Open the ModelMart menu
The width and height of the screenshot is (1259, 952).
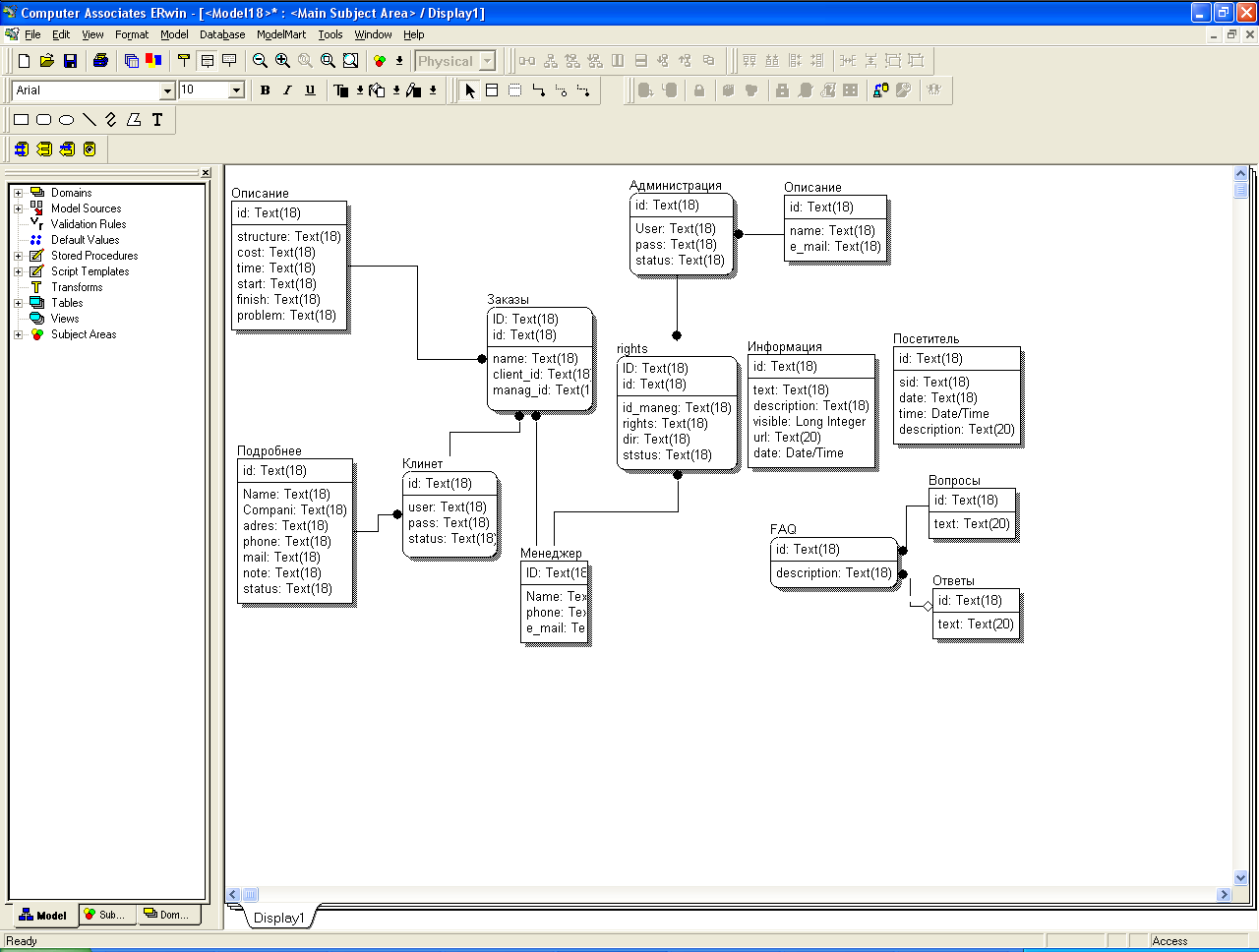coord(281,34)
